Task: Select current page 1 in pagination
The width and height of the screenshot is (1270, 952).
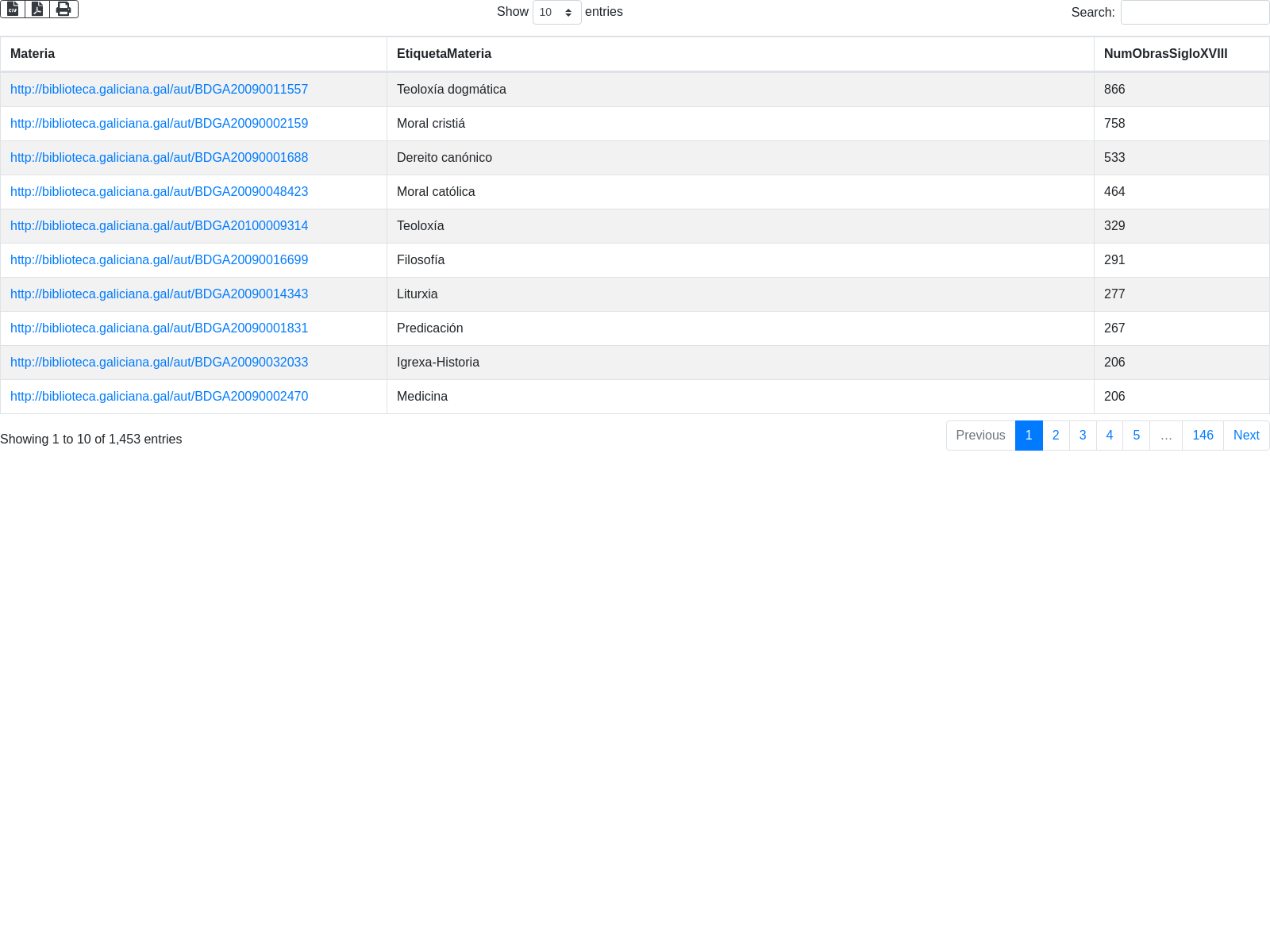Action: (x=1029, y=436)
